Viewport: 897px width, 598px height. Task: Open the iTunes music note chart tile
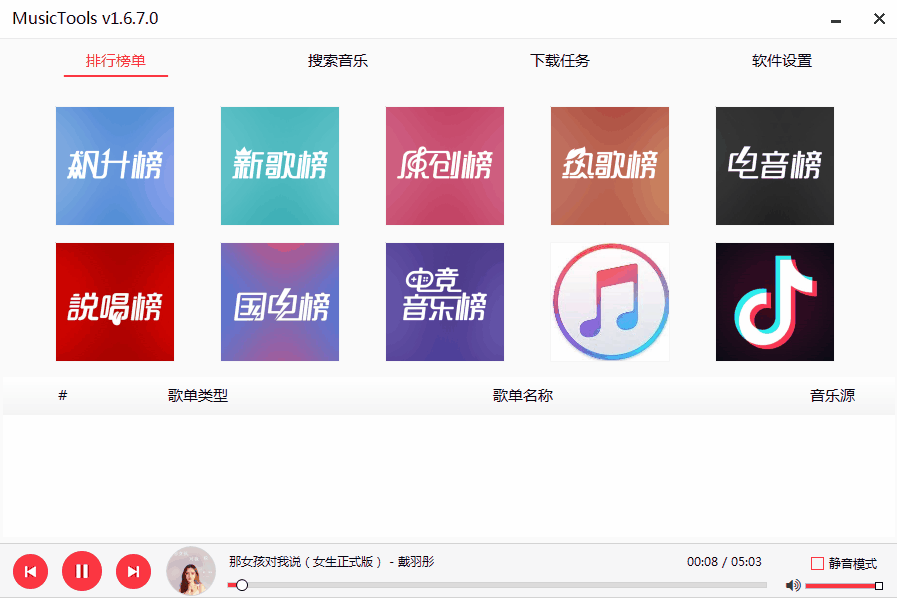point(610,302)
